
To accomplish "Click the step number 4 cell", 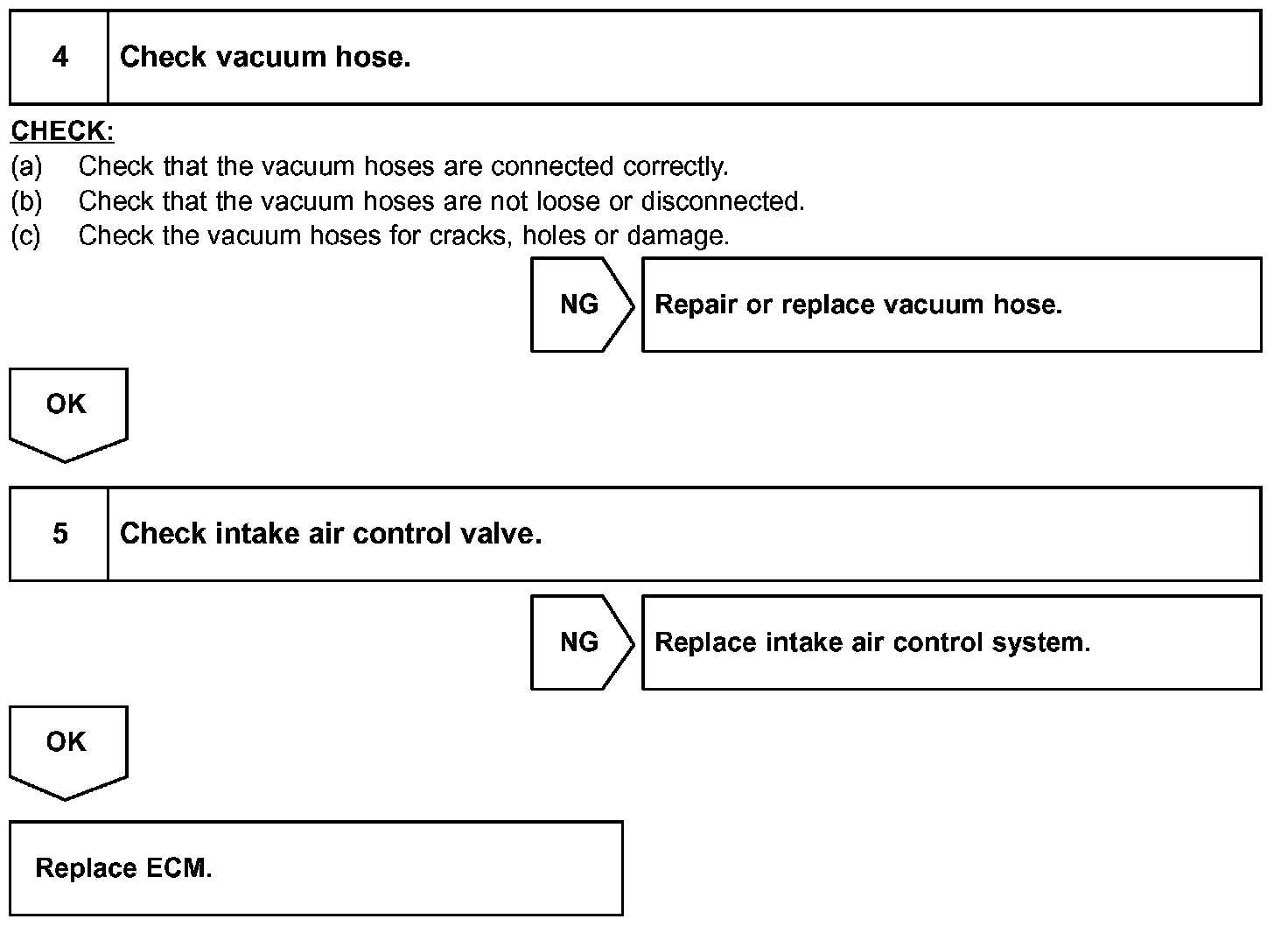I will [x=59, y=58].
